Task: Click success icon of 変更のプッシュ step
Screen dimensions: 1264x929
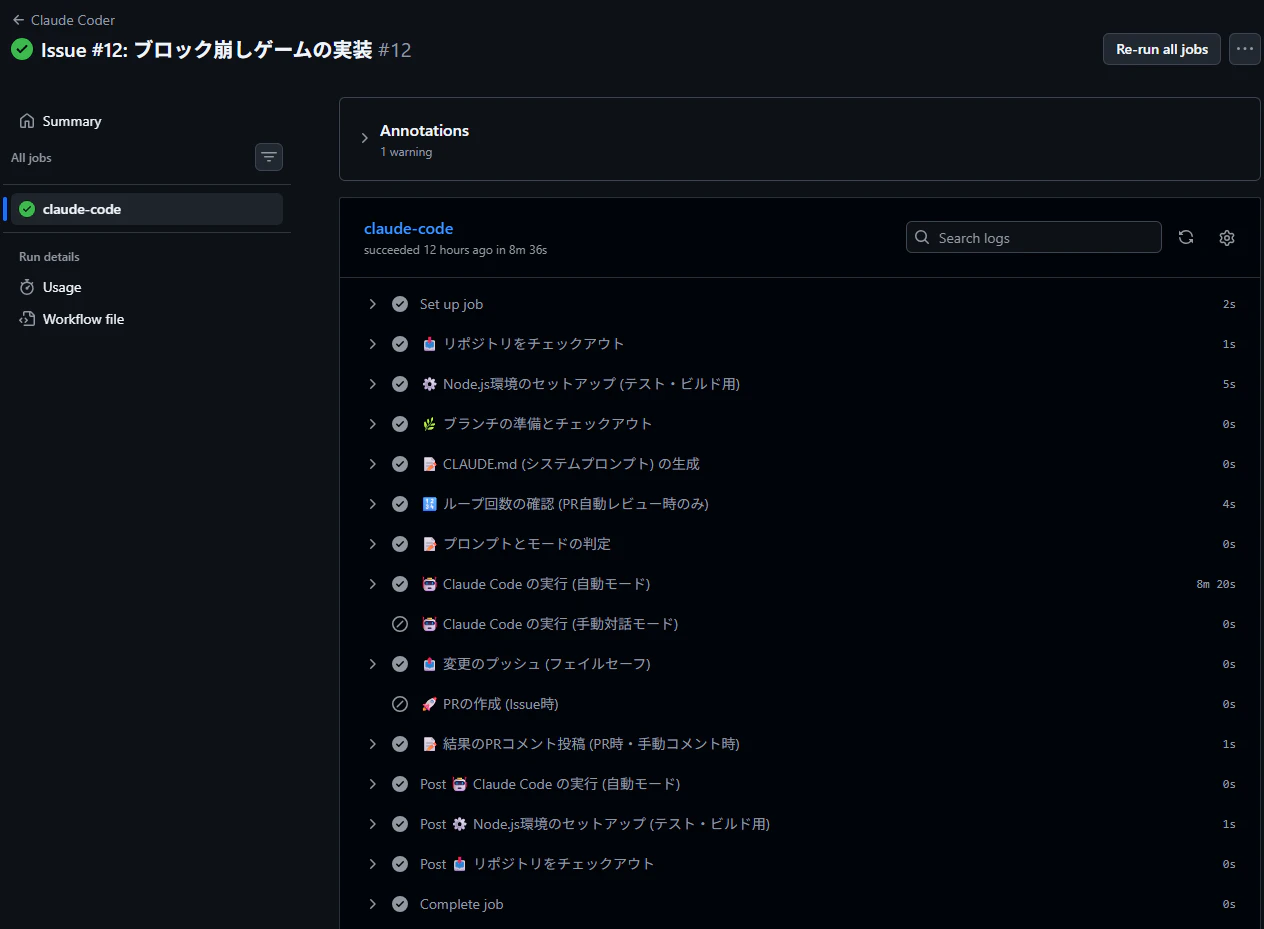Action: pyautogui.click(x=400, y=664)
